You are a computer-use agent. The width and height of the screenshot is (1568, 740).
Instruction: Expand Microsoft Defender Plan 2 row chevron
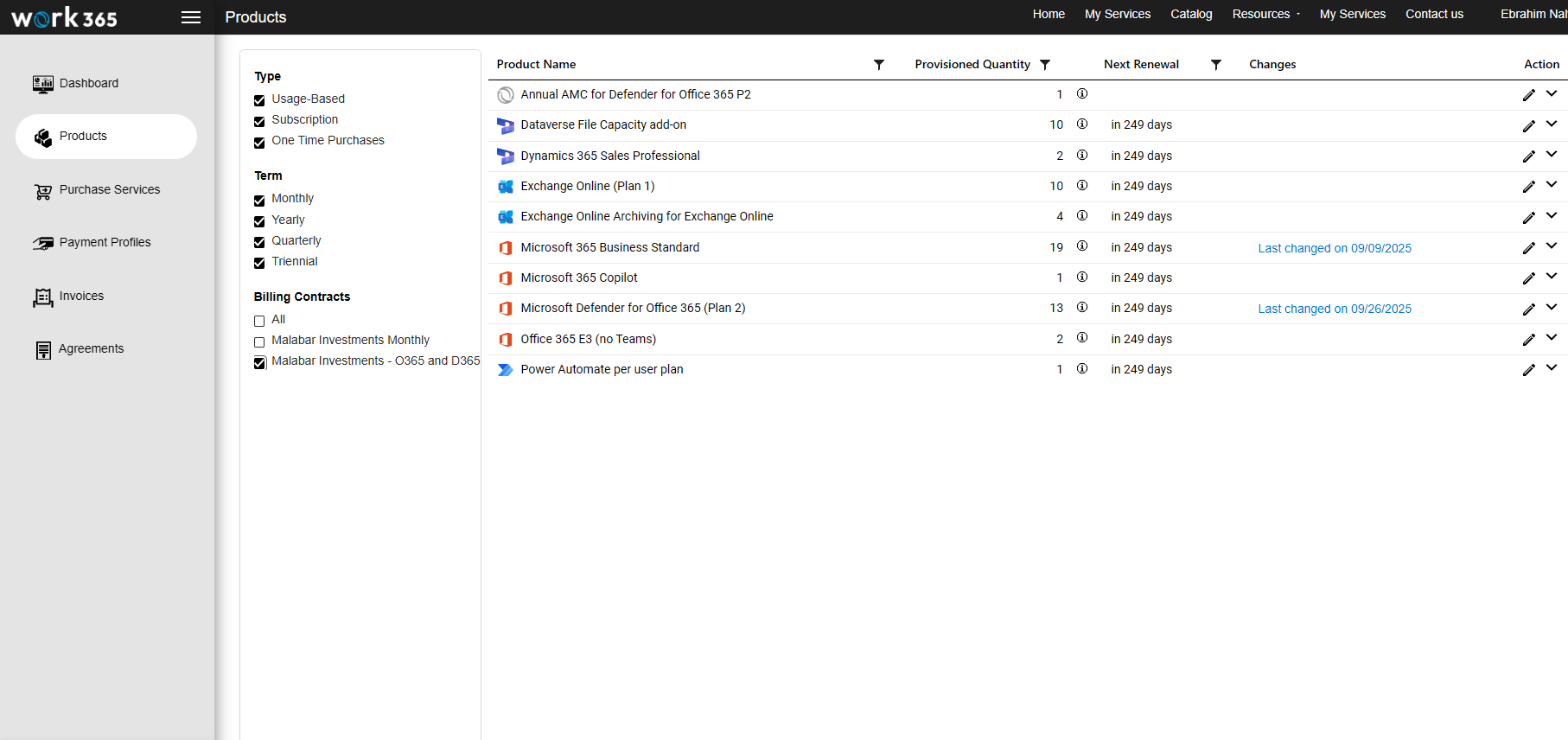click(1552, 307)
